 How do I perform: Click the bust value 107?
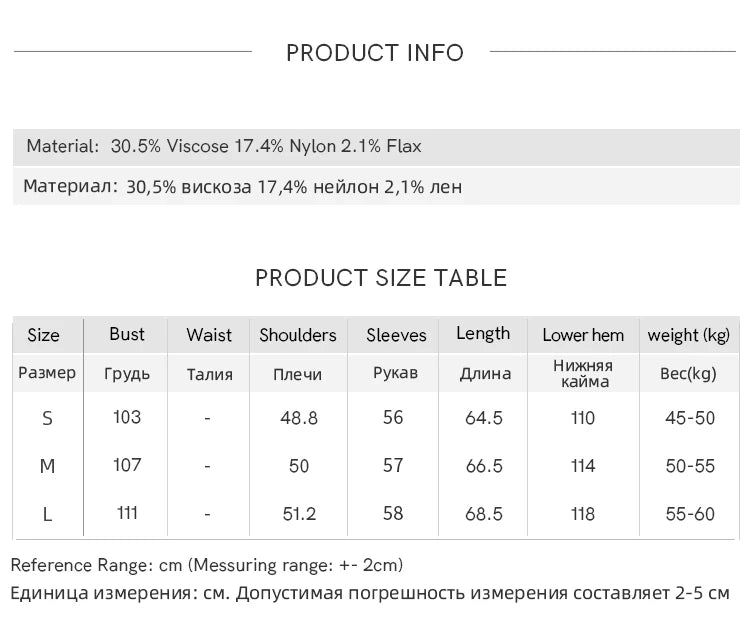click(x=127, y=465)
